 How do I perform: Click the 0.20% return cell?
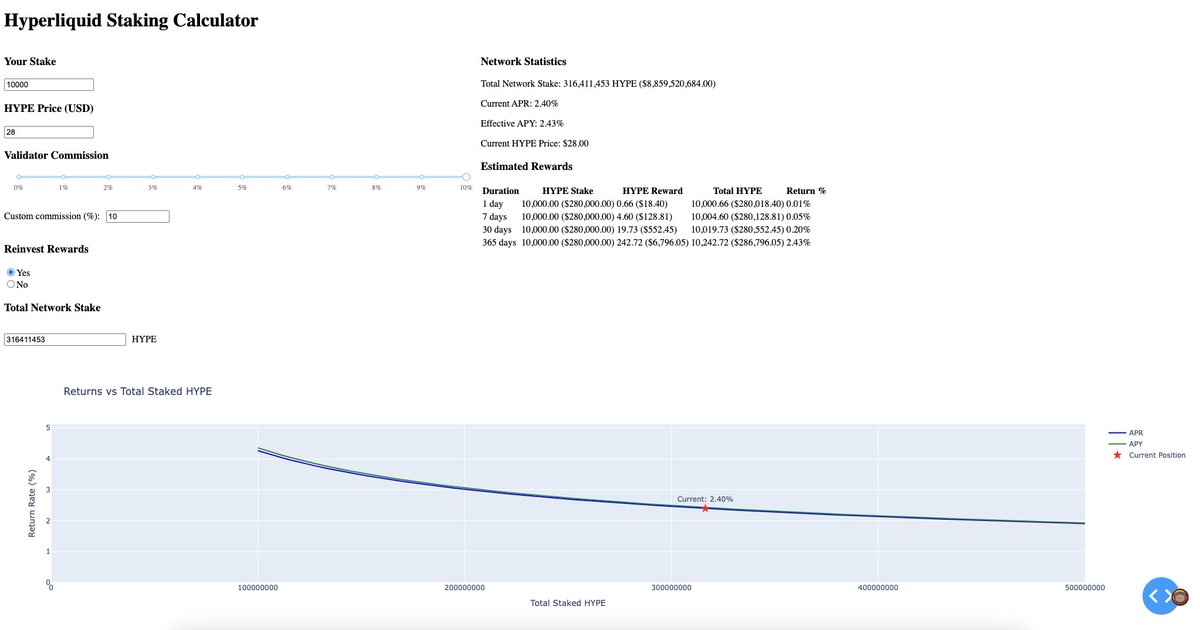[798, 230]
